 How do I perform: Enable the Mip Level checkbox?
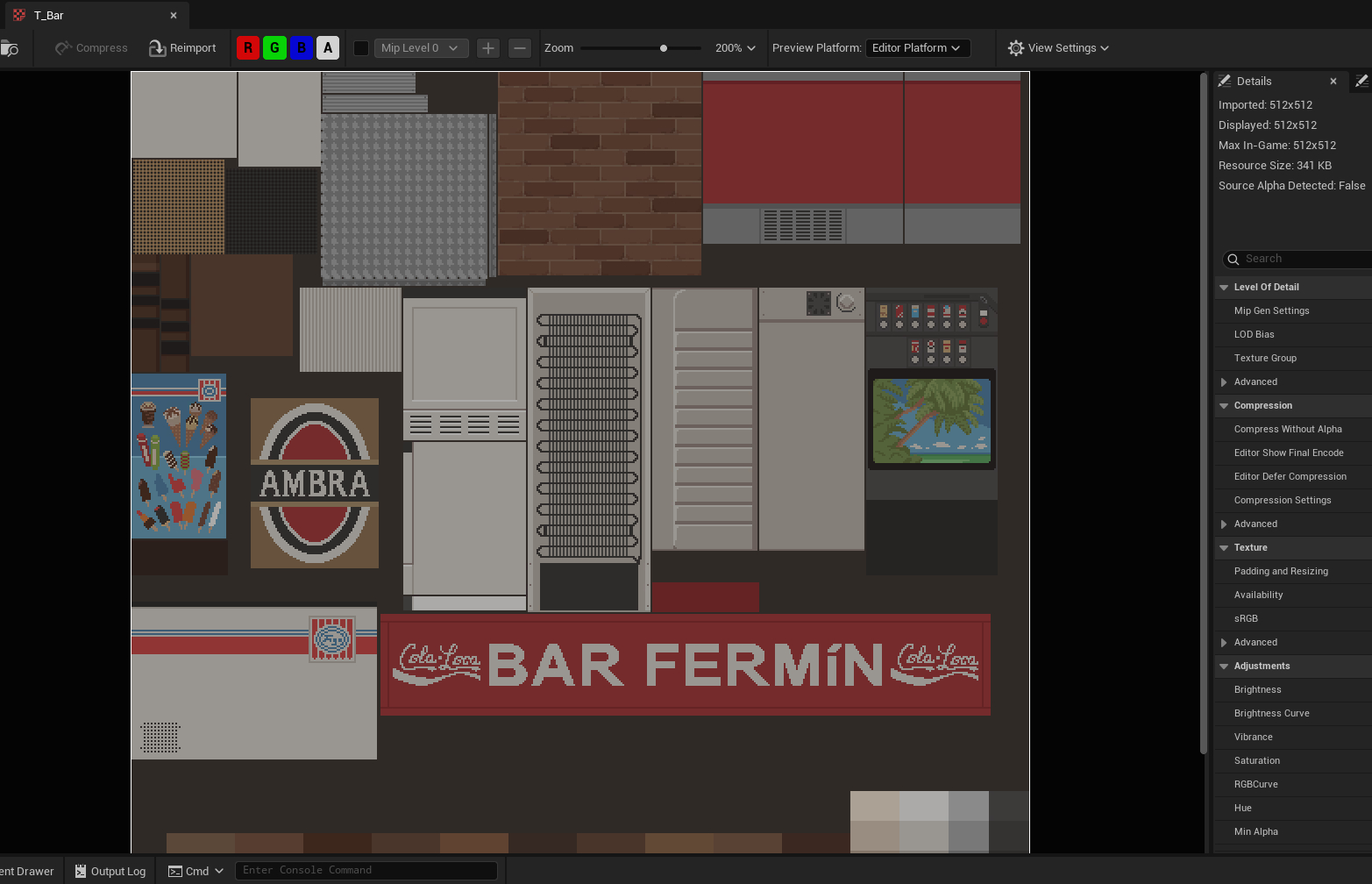tap(360, 48)
